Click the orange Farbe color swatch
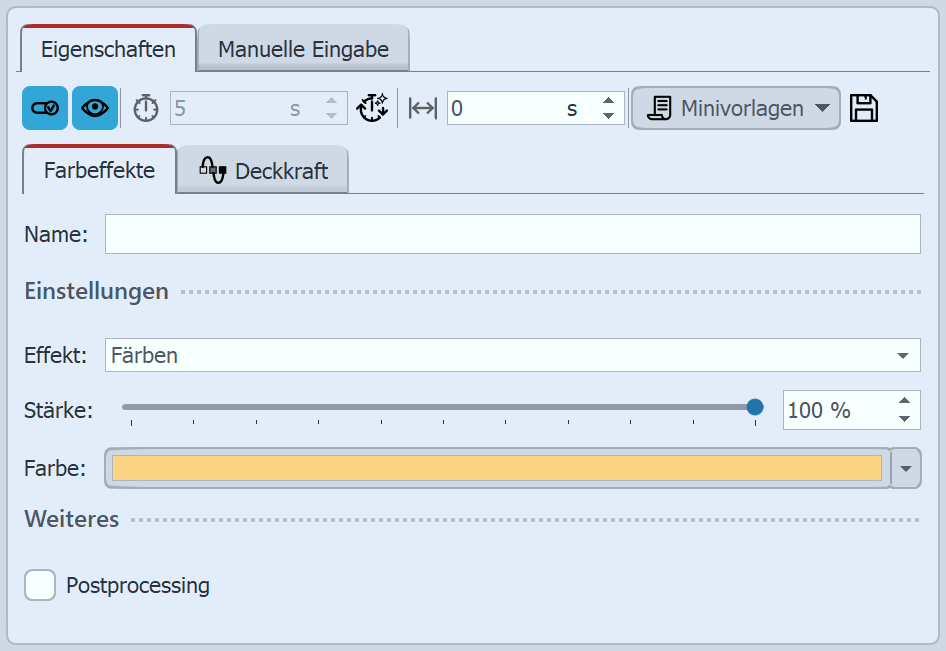 [x=497, y=468]
